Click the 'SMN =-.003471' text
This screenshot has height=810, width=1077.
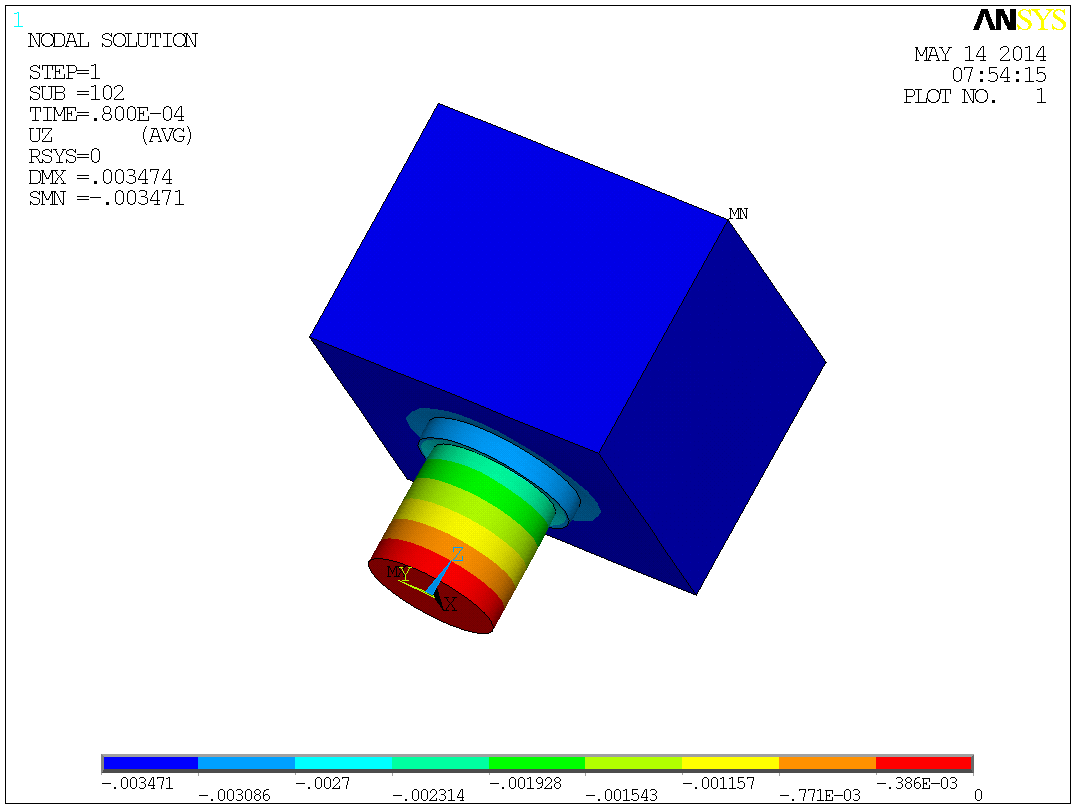106,199
